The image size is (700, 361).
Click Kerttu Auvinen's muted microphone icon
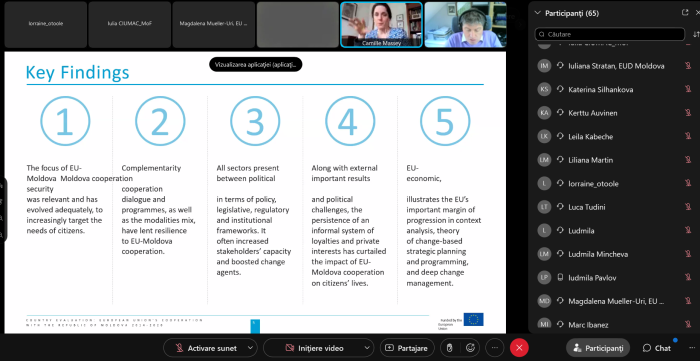688,113
